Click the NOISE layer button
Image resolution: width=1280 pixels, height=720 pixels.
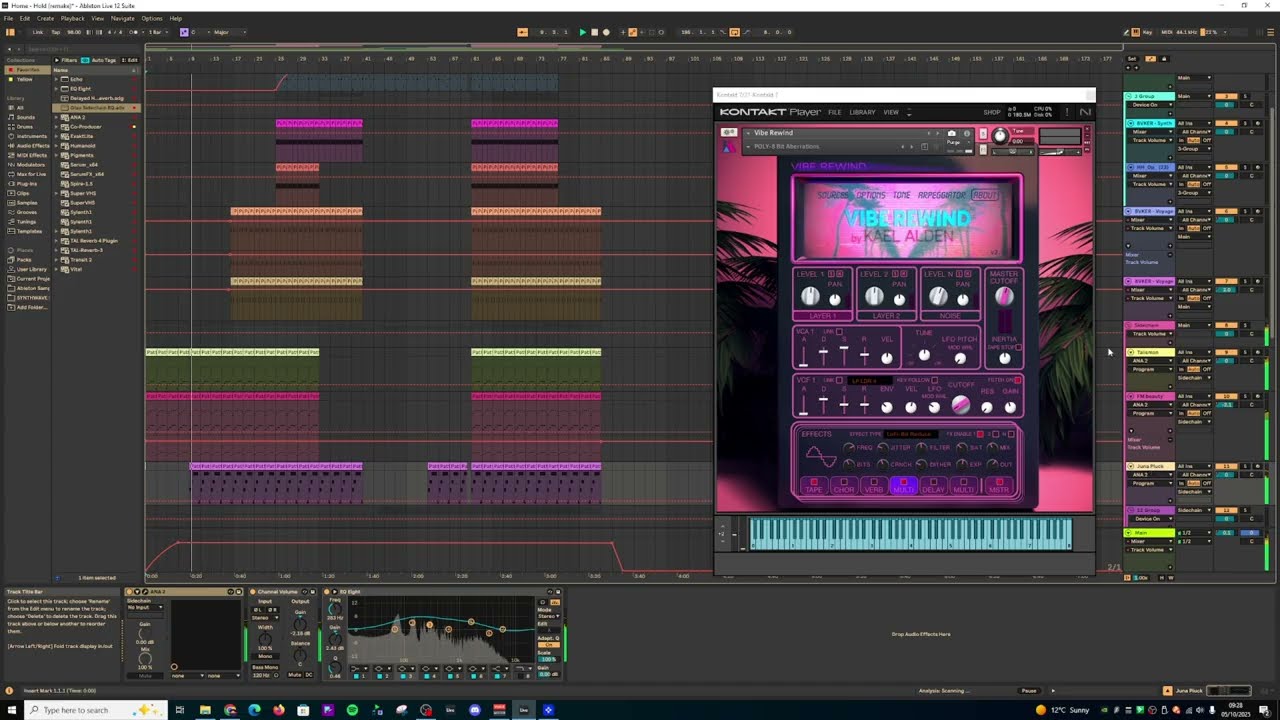pyautogui.click(x=950, y=315)
